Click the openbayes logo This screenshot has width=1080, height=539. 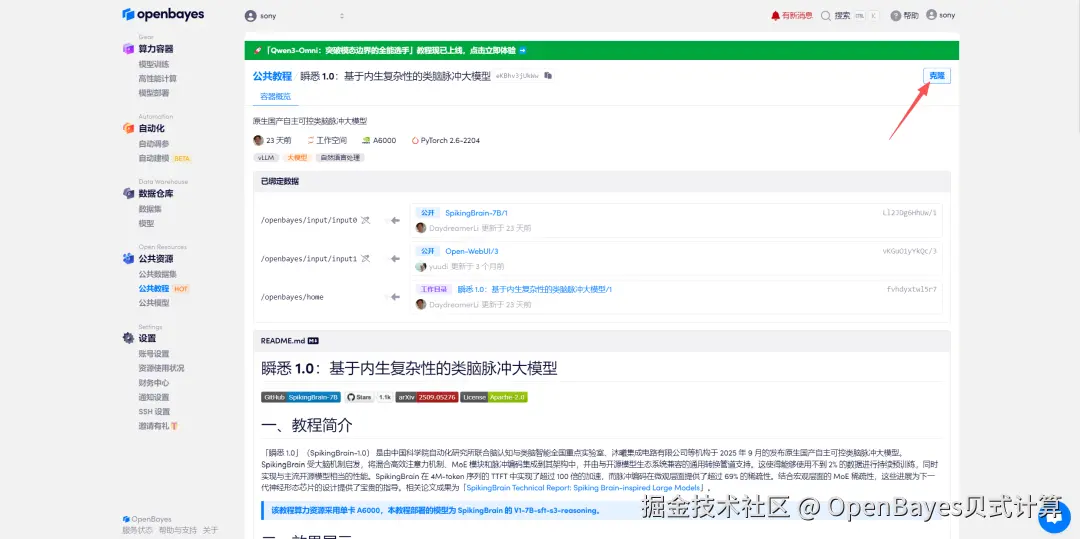[163, 14]
